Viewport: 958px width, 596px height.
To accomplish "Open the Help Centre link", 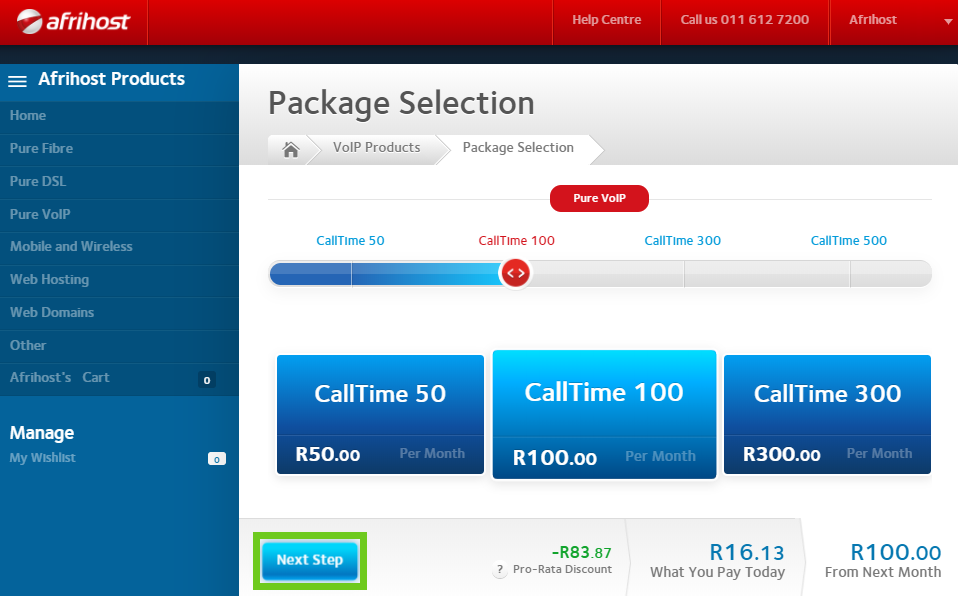I will tap(606, 20).
